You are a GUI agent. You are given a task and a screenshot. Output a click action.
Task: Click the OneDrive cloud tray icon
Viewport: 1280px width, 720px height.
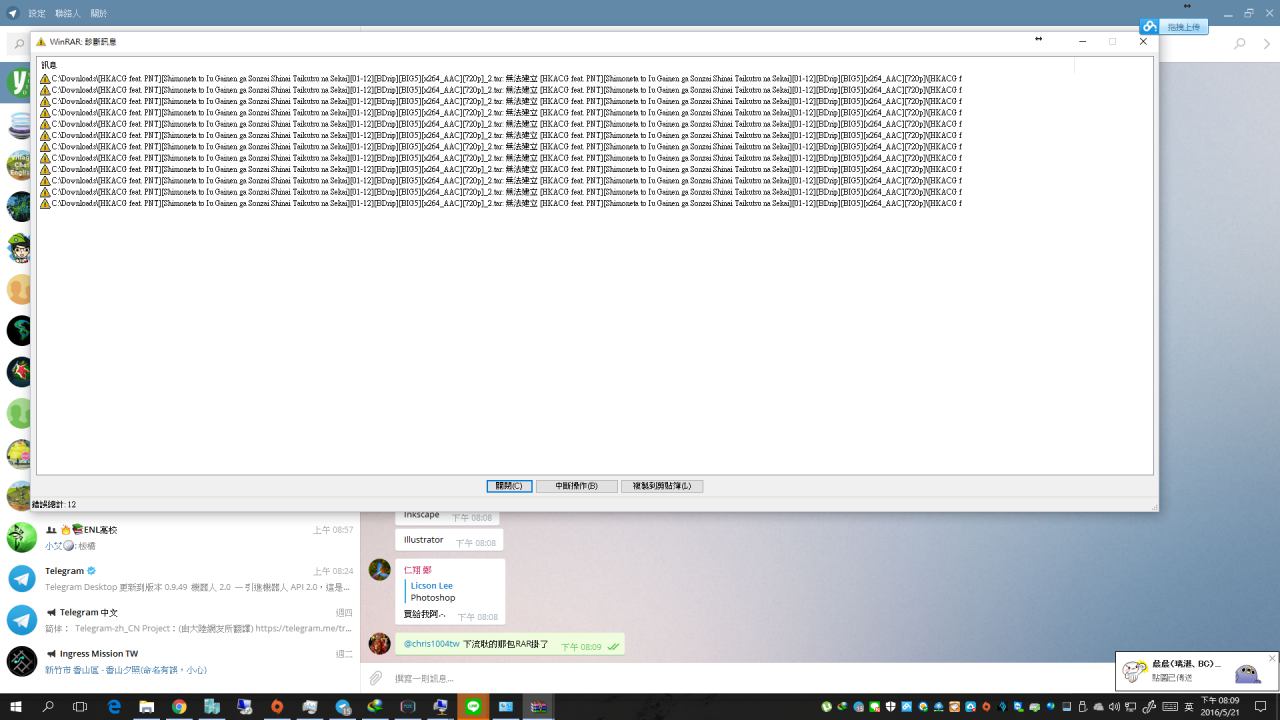click(x=1098, y=707)
